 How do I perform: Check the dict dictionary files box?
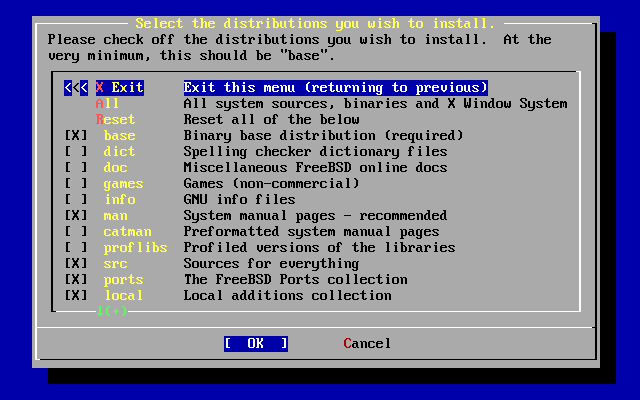(x=76, y=151)
